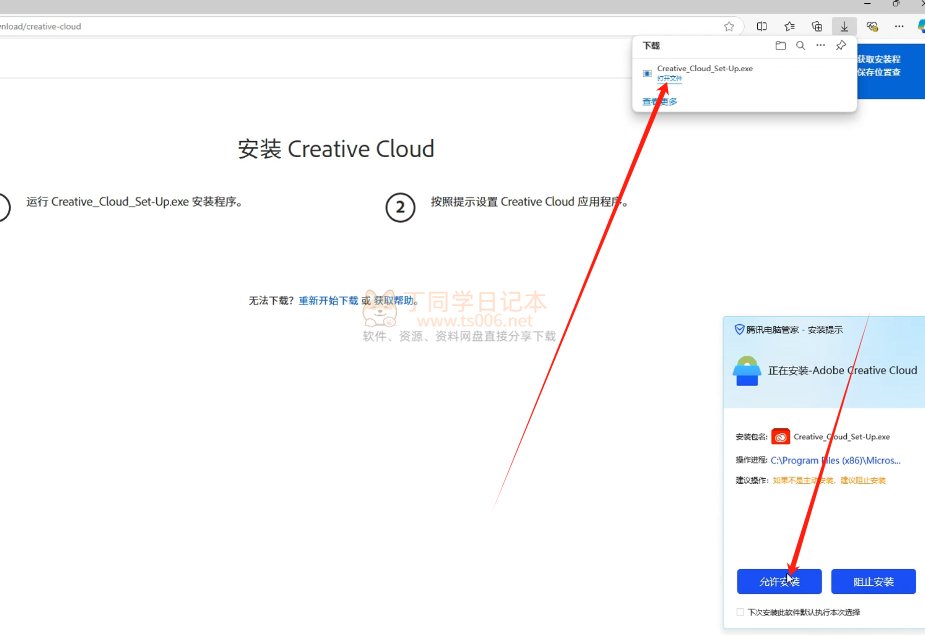Click the 允许安装 button
925x635 pixels.
point(779,581)
